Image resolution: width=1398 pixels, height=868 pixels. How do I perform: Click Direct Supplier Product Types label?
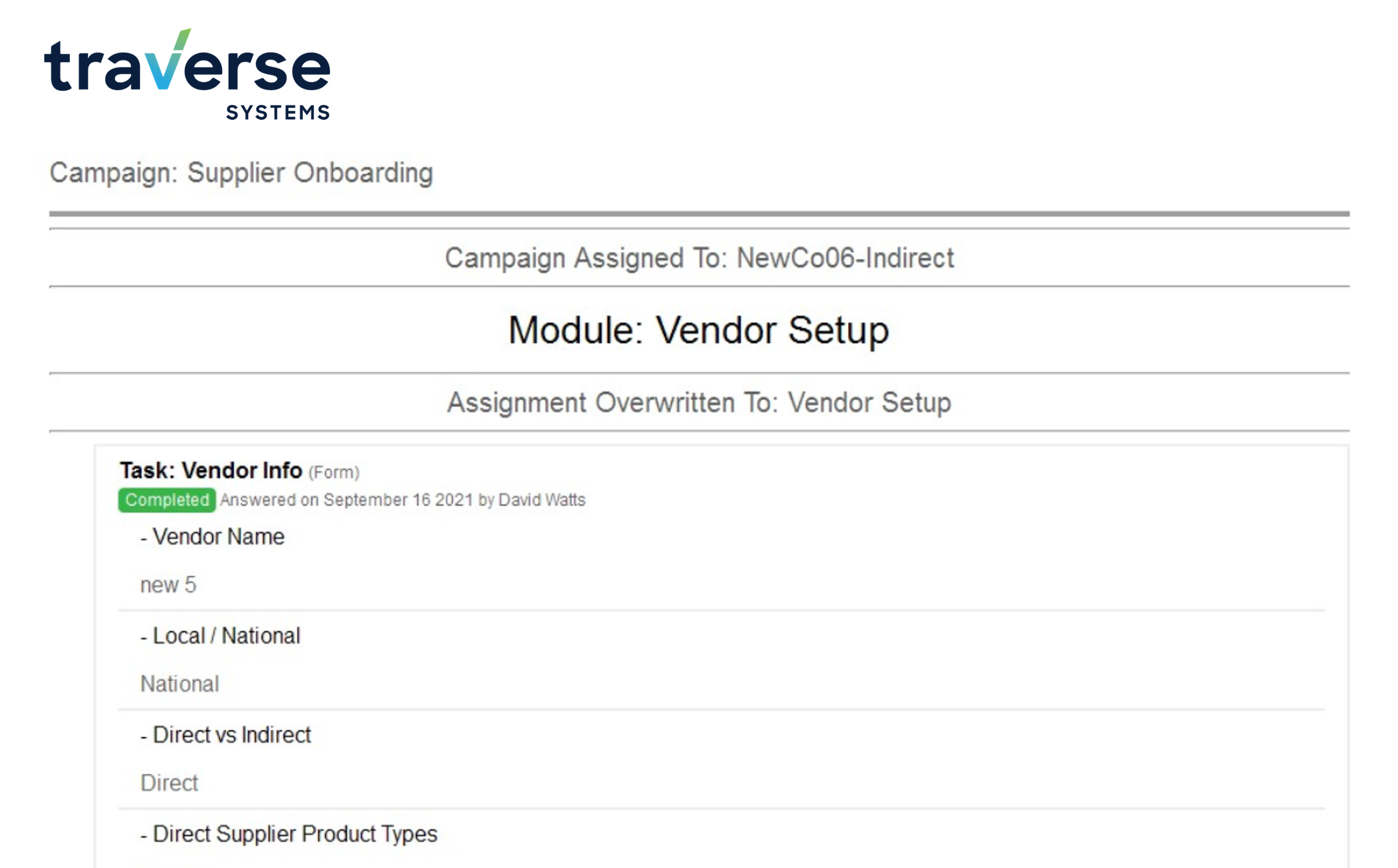click(x=294, y=834)
